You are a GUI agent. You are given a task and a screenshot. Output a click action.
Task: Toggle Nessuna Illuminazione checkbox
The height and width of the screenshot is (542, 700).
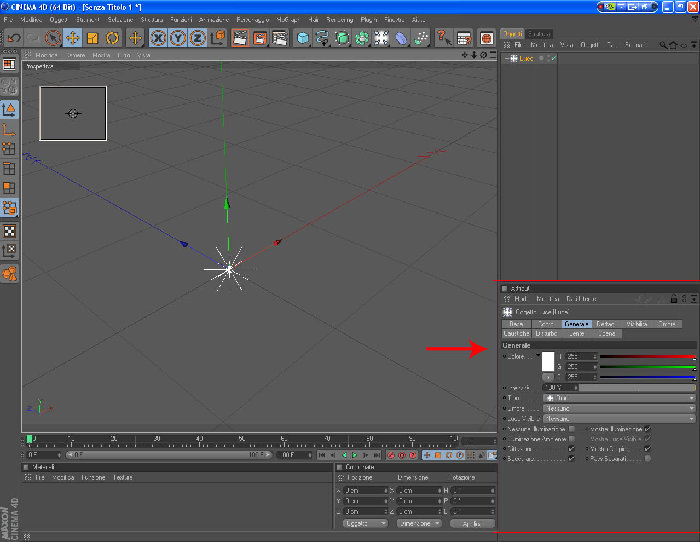coord(571,429)
